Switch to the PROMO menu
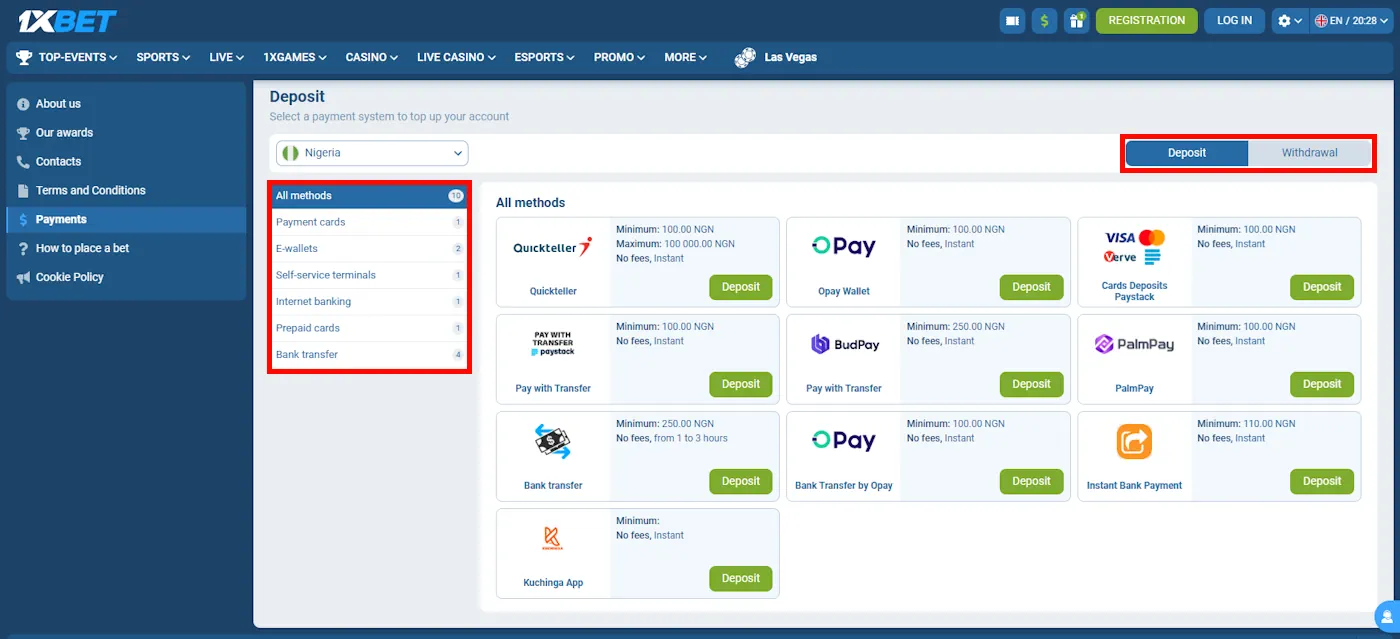 coord(614,57)
